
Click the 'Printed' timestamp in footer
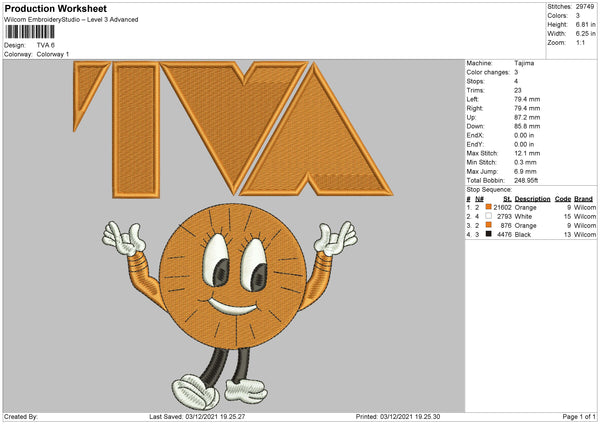398,417
